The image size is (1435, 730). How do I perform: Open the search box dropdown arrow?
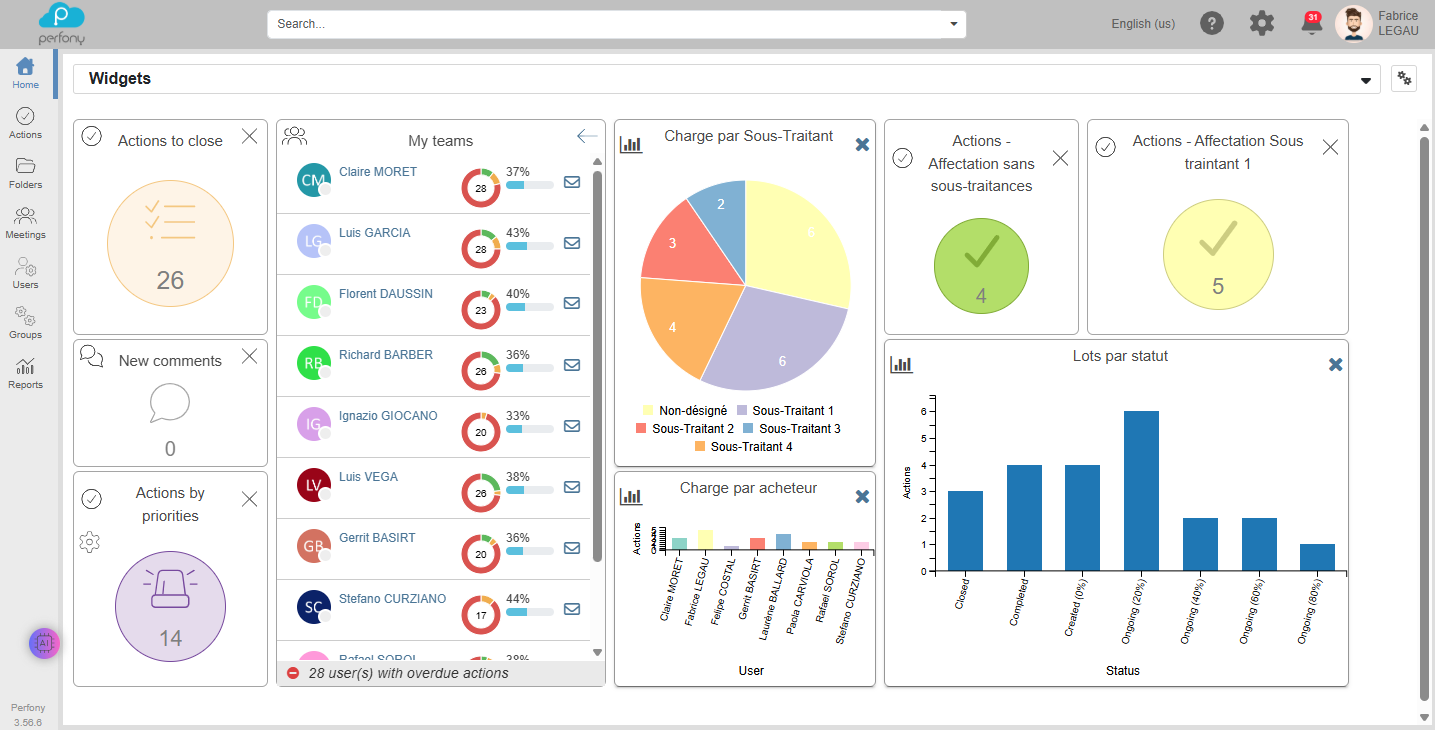tap(953, 24)
